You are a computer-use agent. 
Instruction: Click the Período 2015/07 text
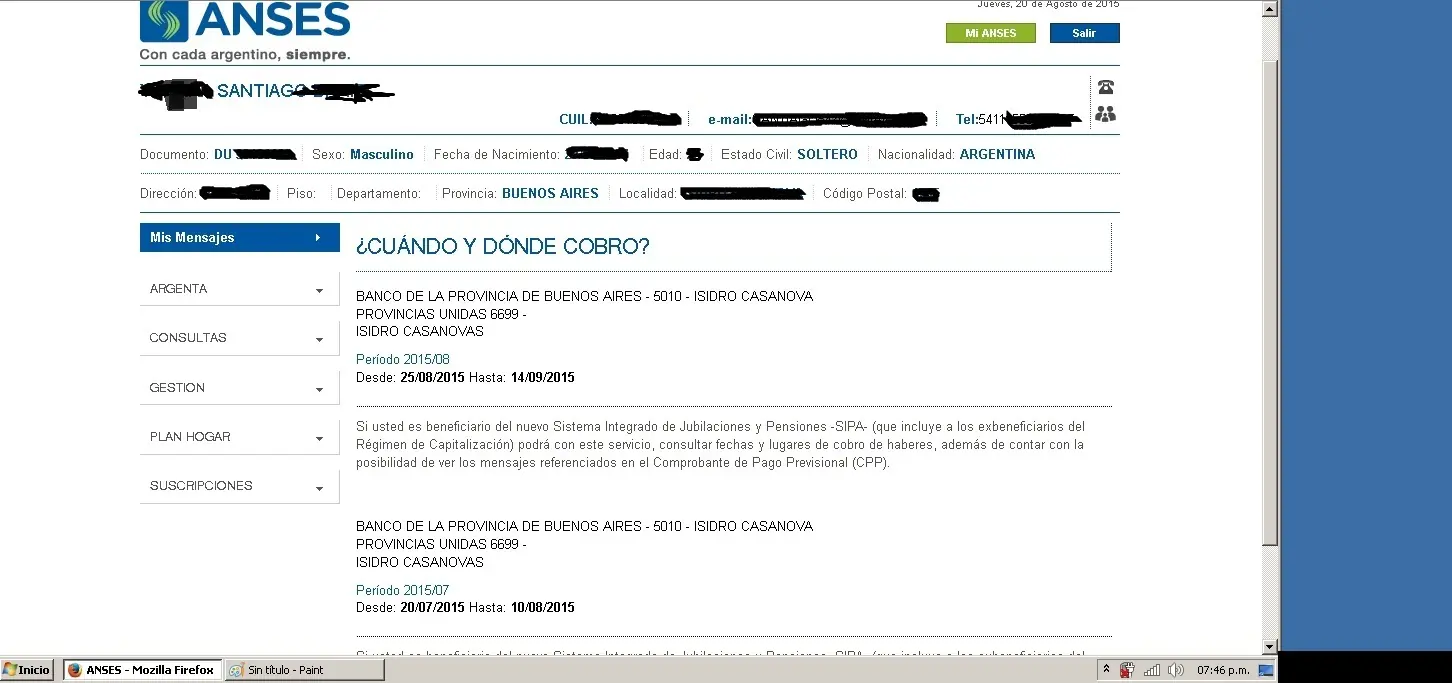click(403, 591)
